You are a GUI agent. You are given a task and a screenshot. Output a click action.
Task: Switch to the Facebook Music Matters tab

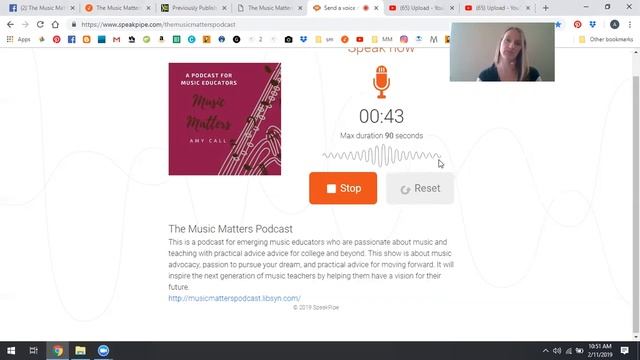pyautogui.click(x=41, y=8)
